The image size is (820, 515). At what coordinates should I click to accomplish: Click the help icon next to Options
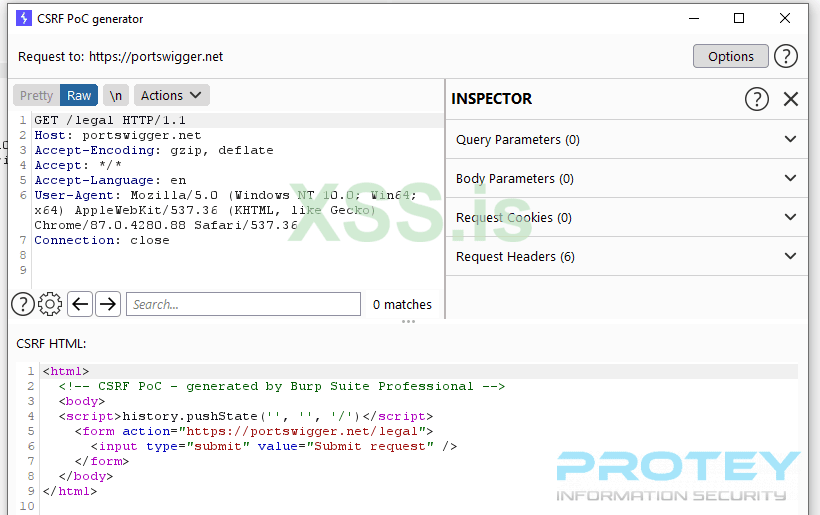tap(786, 56)
